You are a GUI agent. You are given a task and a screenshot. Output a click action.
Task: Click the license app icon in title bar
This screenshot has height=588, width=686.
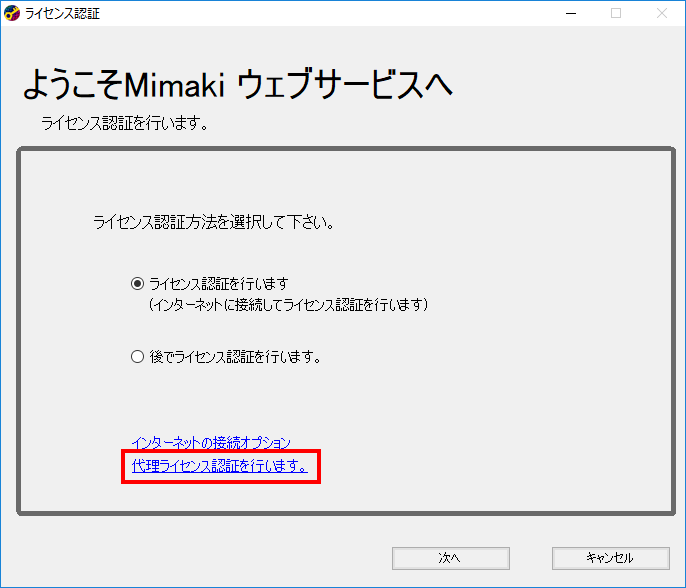[x=12, y=13]
